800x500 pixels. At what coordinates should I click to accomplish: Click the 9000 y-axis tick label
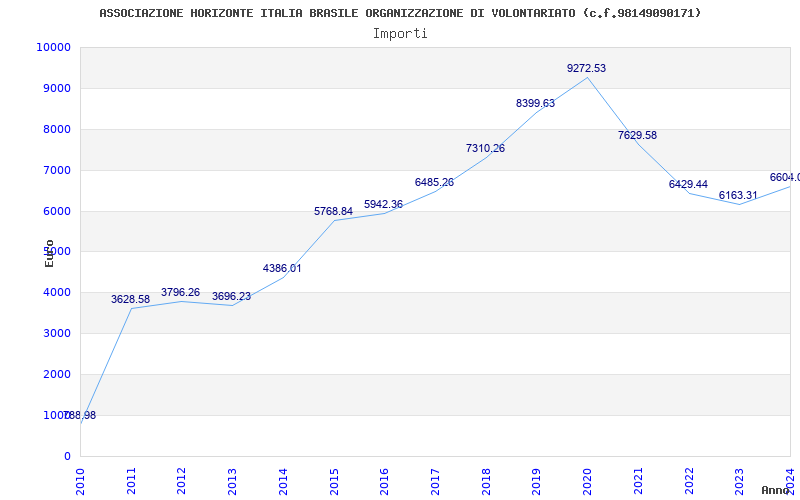click(57, 89)
